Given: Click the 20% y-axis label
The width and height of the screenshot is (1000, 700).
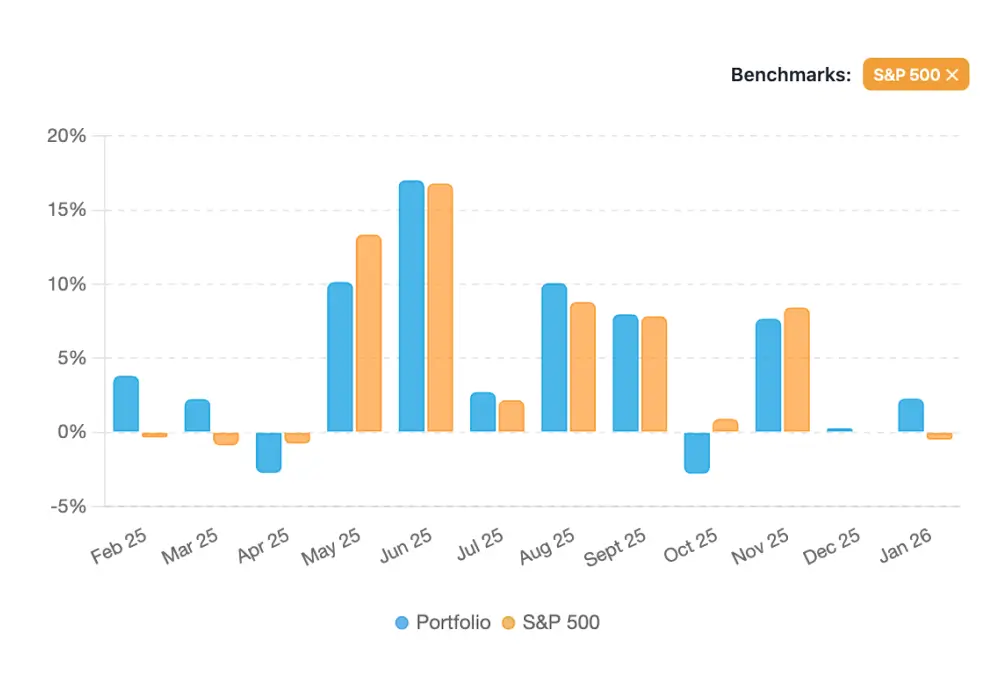Looking at the screenshot, I should pyautogui.click(x=69, y=136).
